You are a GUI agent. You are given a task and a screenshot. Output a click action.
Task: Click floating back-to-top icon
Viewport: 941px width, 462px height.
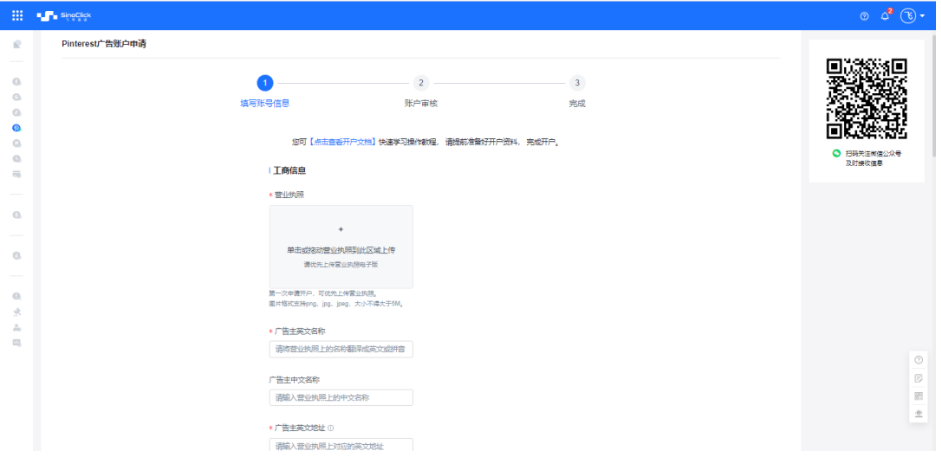pyautogui.click(x=918, y=413)
